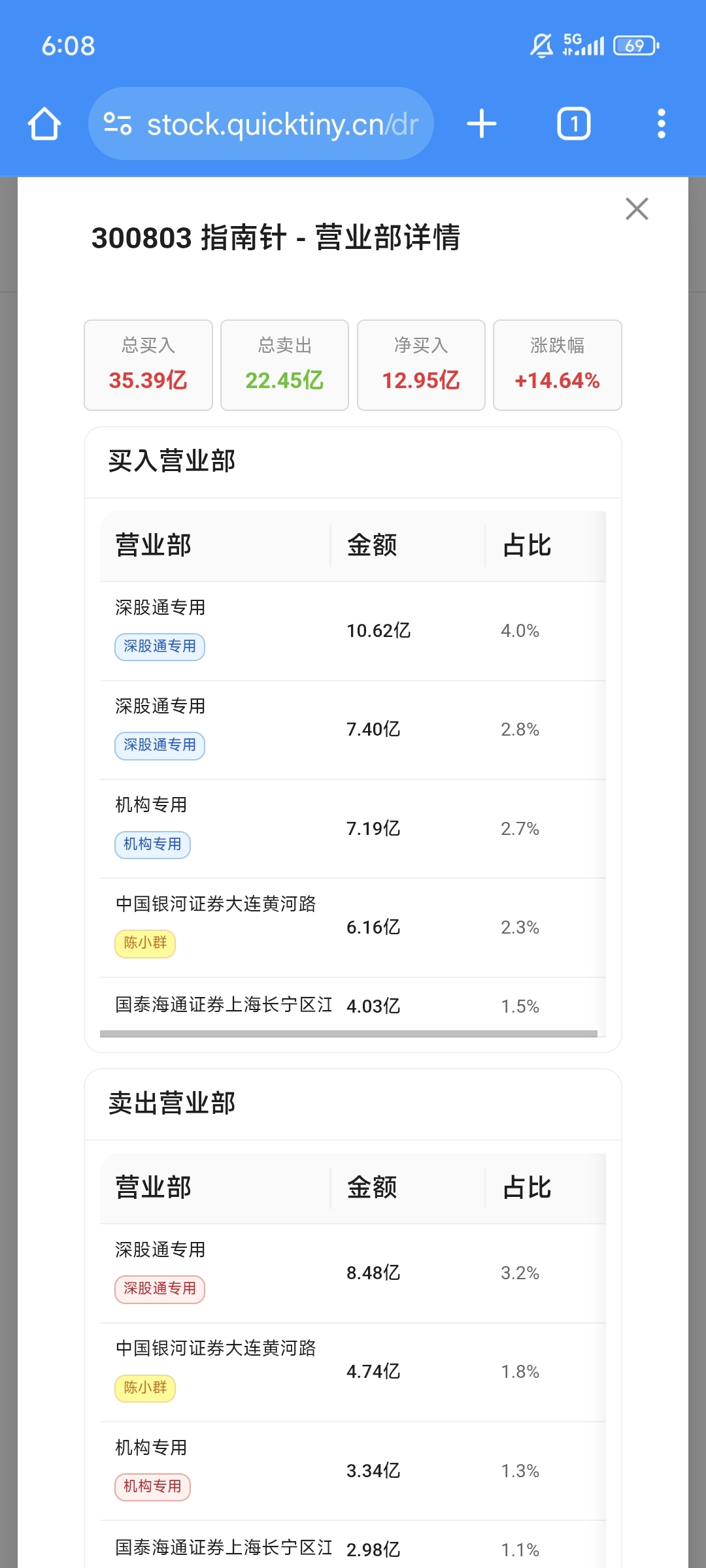The width and height of the screenshot is (706, 1568).
Task: Select the 涨跌幅 +14.64% summary card
Action: 558,365
